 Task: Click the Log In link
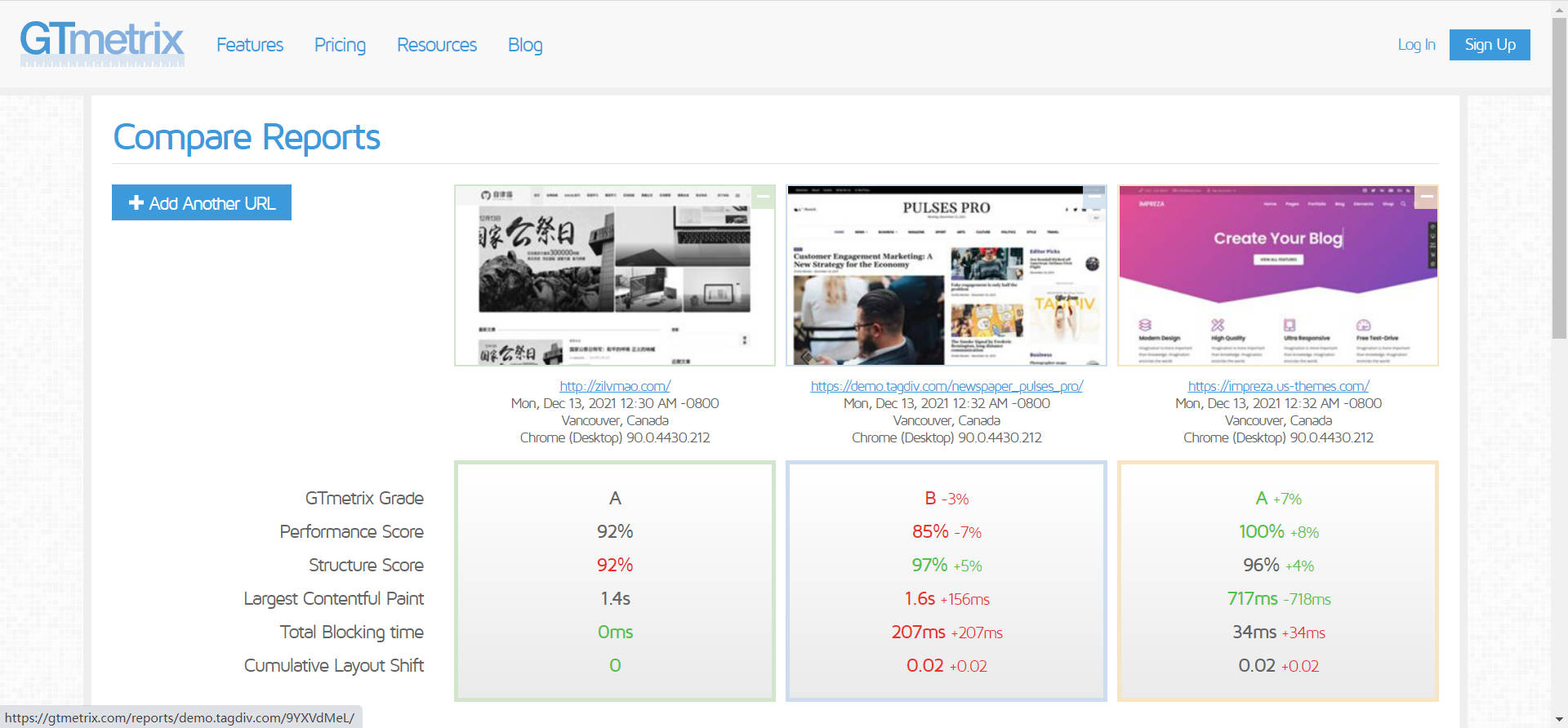click(1416, 45)
